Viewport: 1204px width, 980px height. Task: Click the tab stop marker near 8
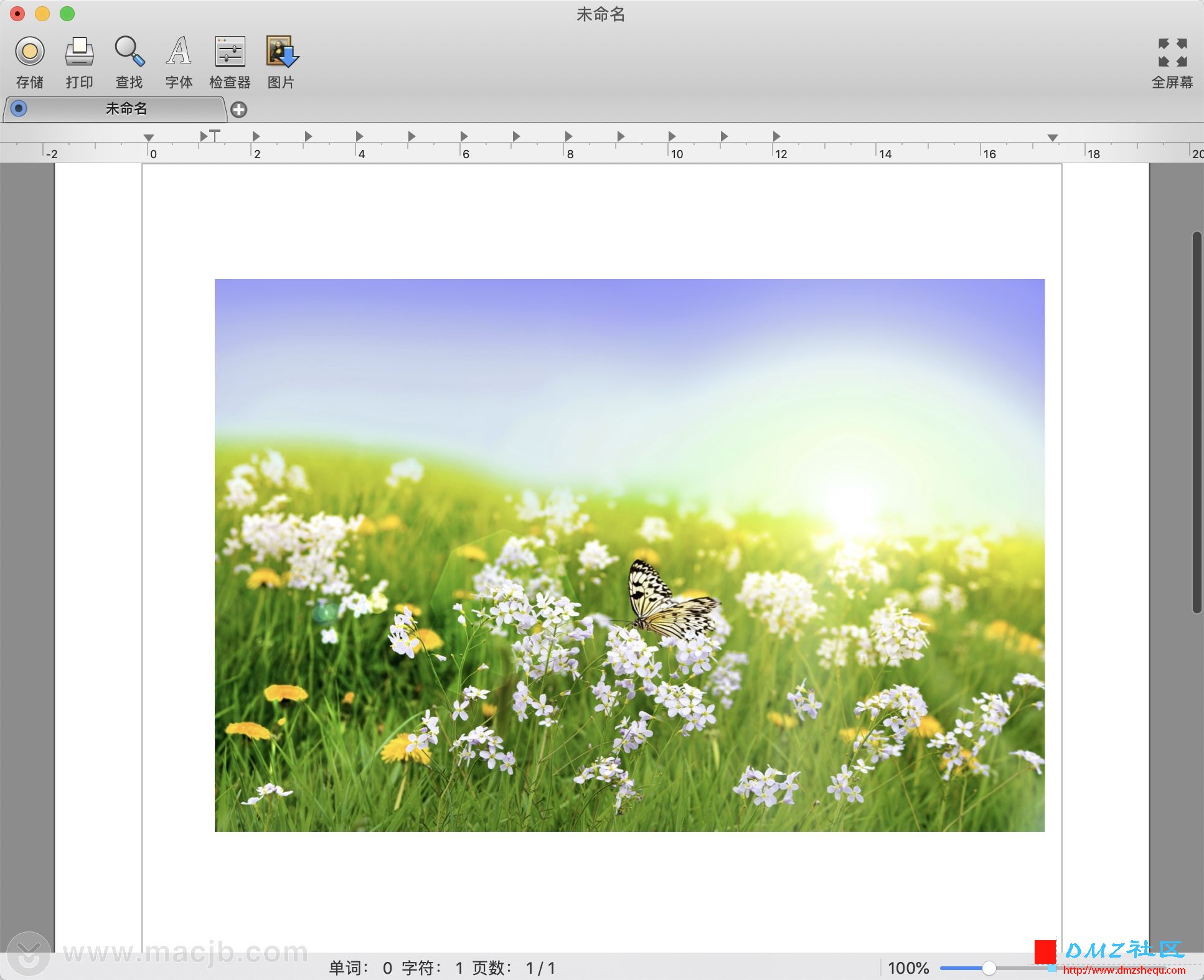568,136
